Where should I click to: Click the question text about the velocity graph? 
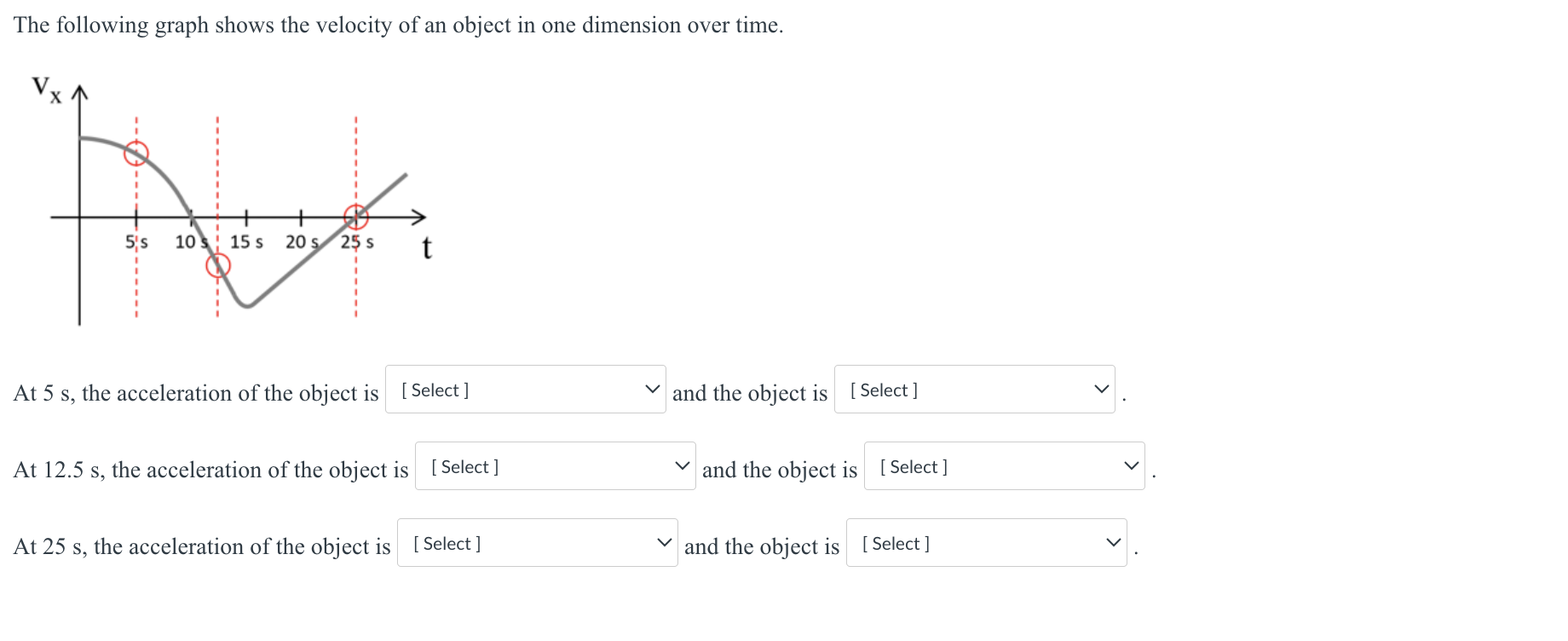click(x=398, y=26)
